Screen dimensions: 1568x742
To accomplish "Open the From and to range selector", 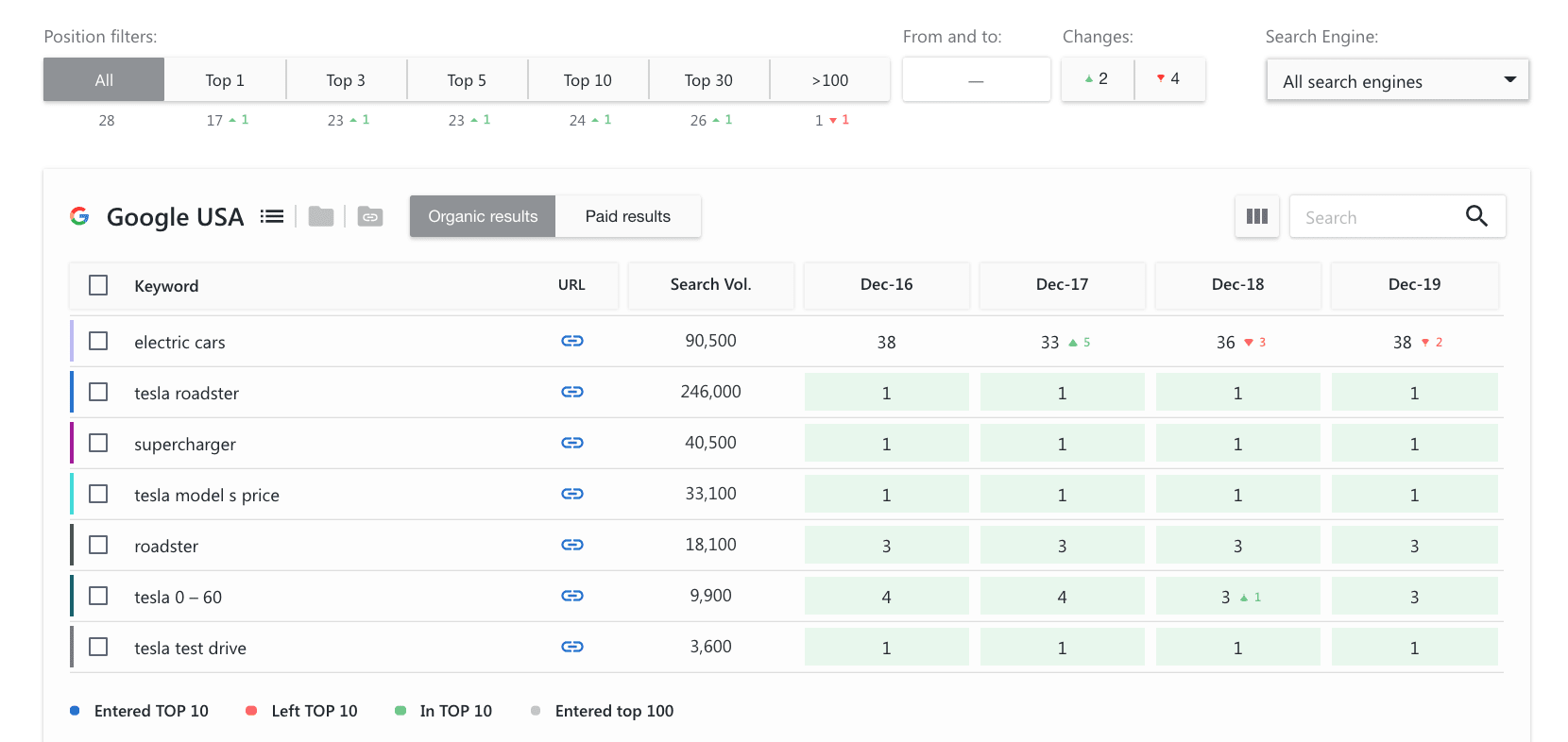I will 976,80.
